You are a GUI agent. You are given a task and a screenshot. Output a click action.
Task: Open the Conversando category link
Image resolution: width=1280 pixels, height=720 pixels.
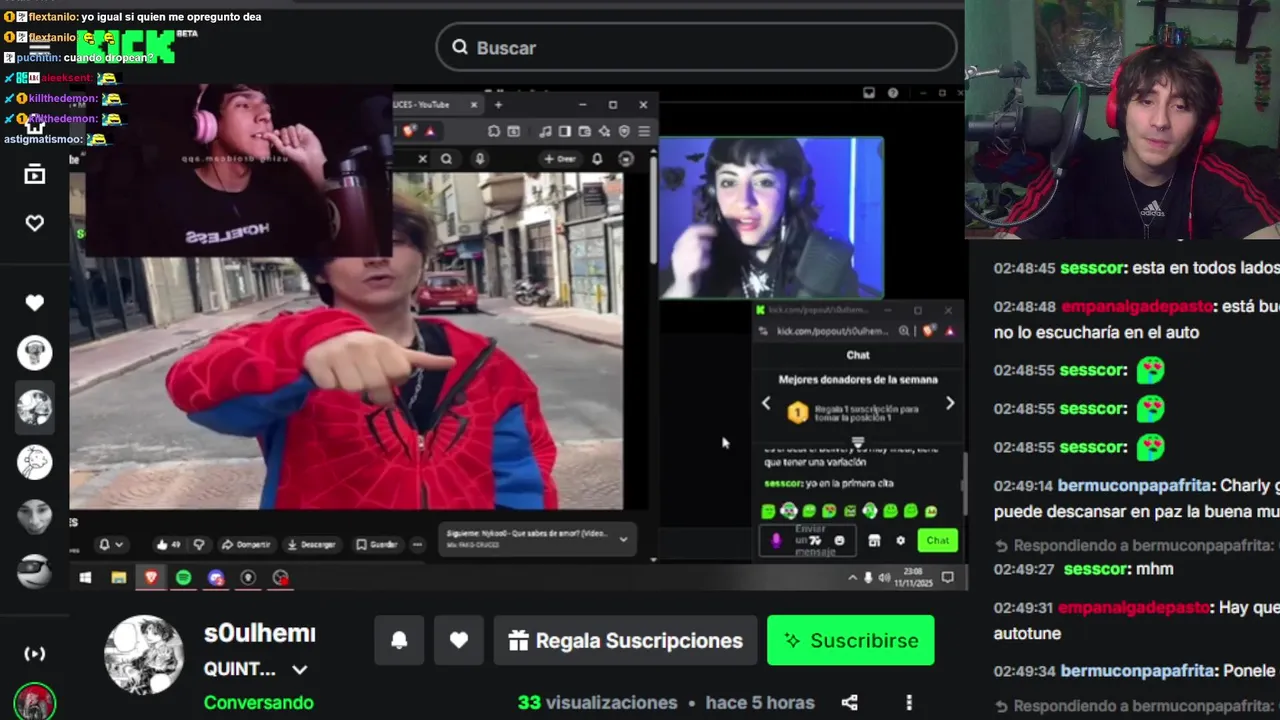[x=258, y=702]
